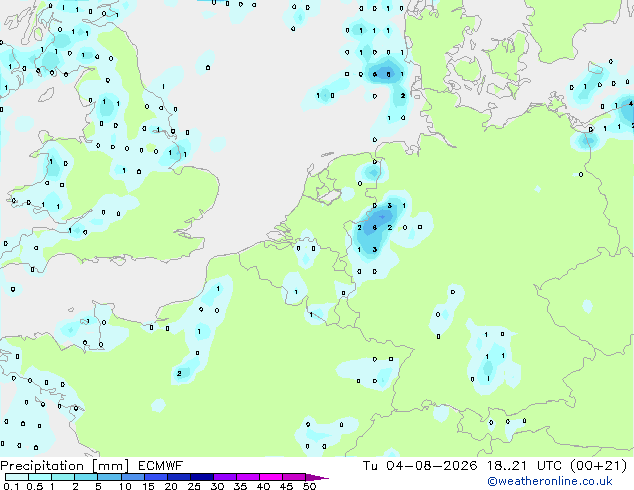Click the 5 legend scale label
The width and height of the screenshot is (634, 490).
(98, 486)
